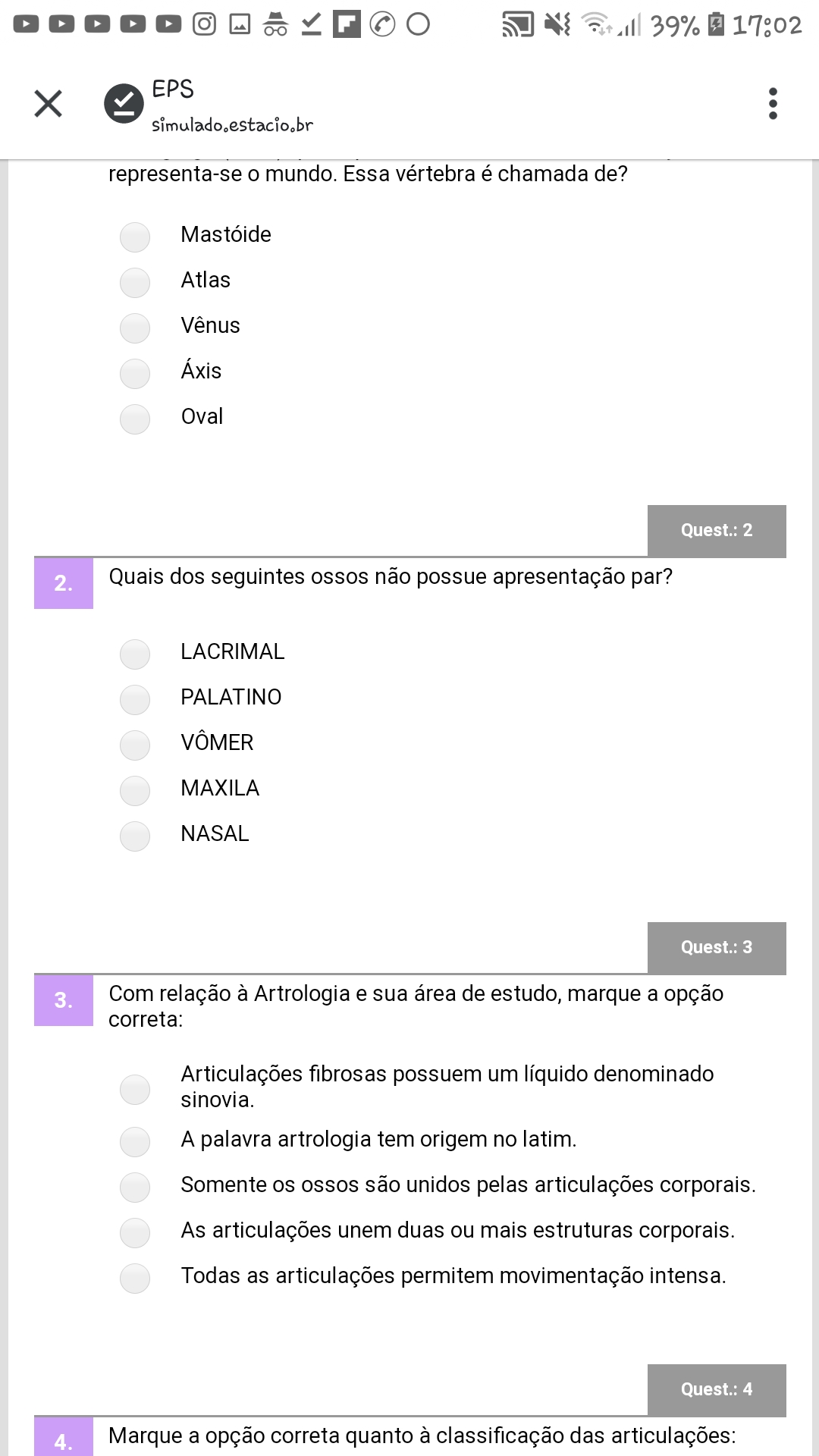Screen dimensions: 819x1456
Task: Choose VÔMER as the answer
Action: 135,745
